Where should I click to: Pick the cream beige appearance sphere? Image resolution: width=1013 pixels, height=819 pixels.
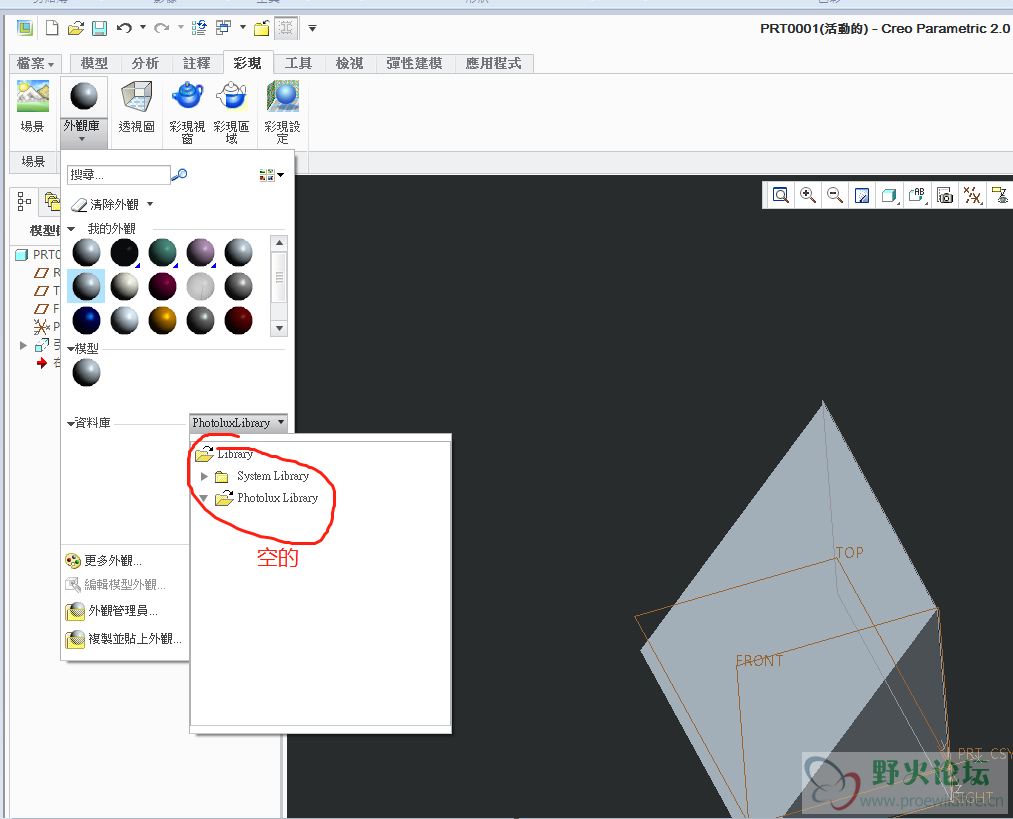[x=124, y=287]
